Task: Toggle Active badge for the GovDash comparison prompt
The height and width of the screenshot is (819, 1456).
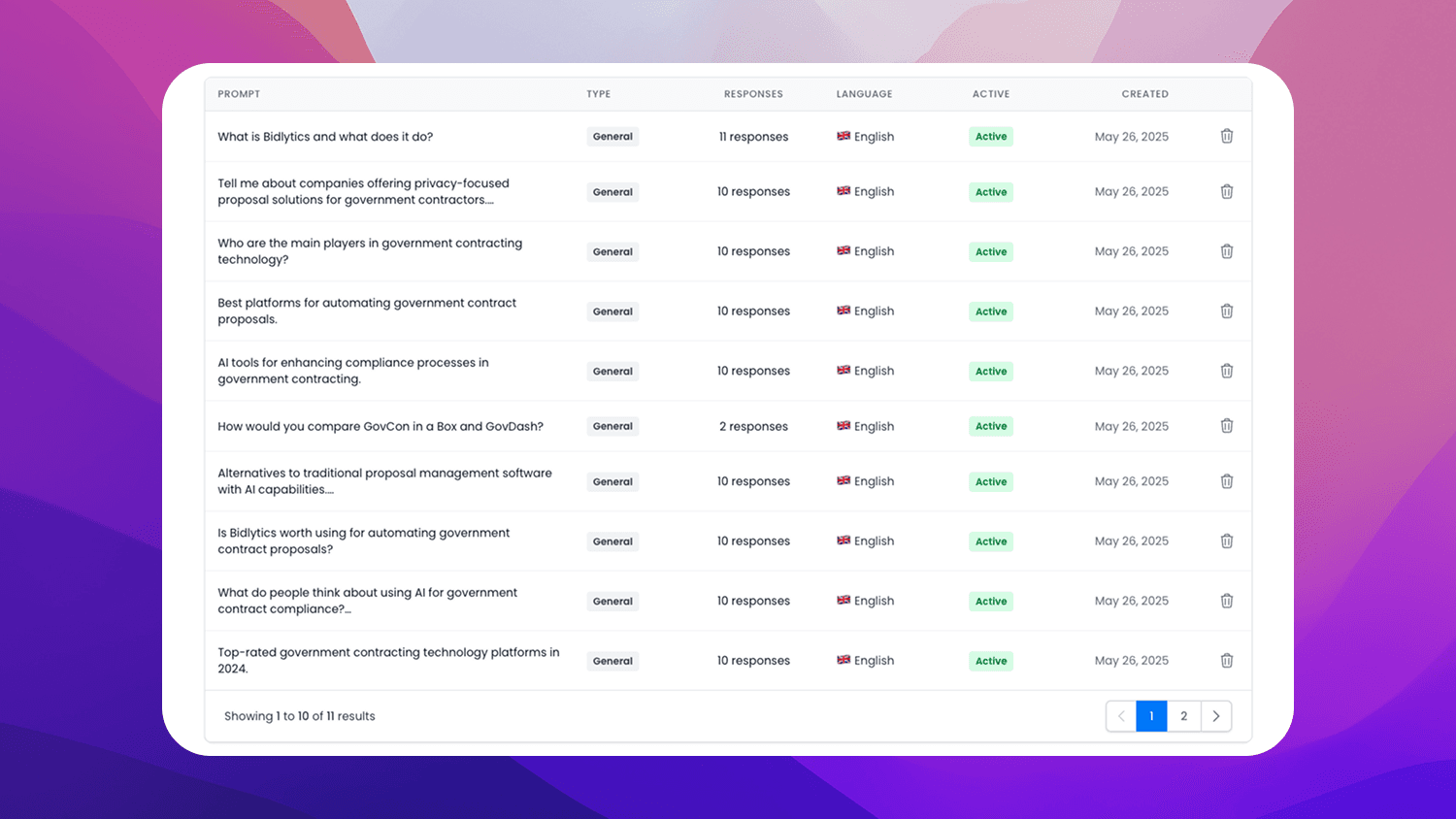Action: [x=990, y=426]
